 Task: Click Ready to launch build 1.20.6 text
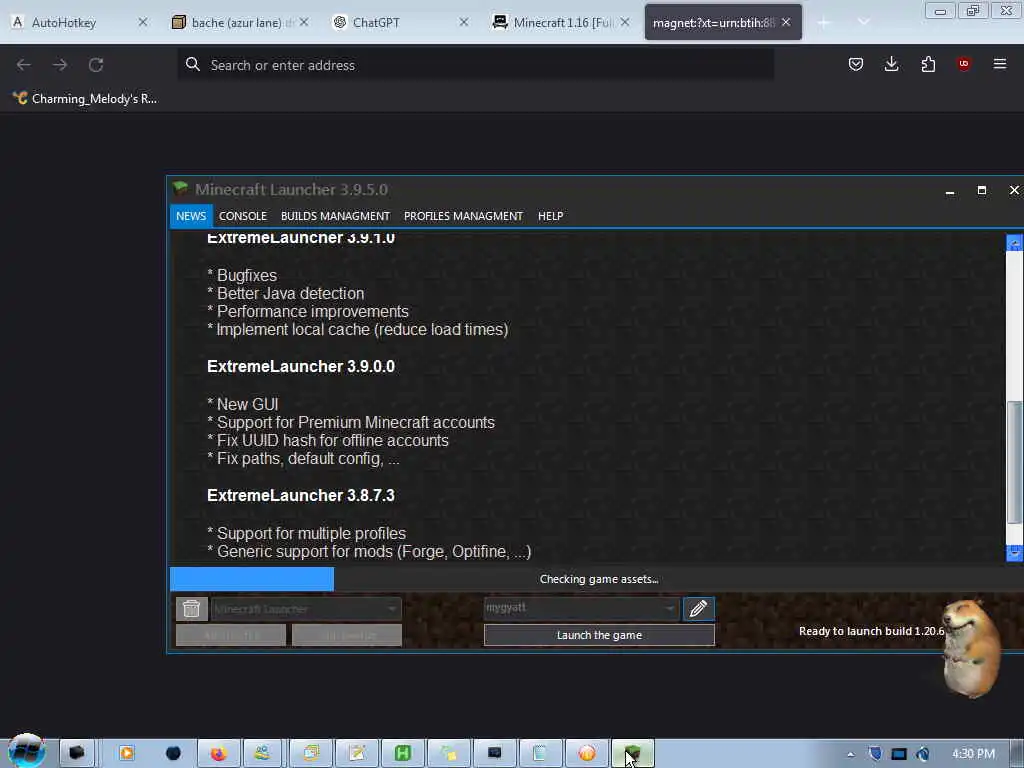pos(872,631)
